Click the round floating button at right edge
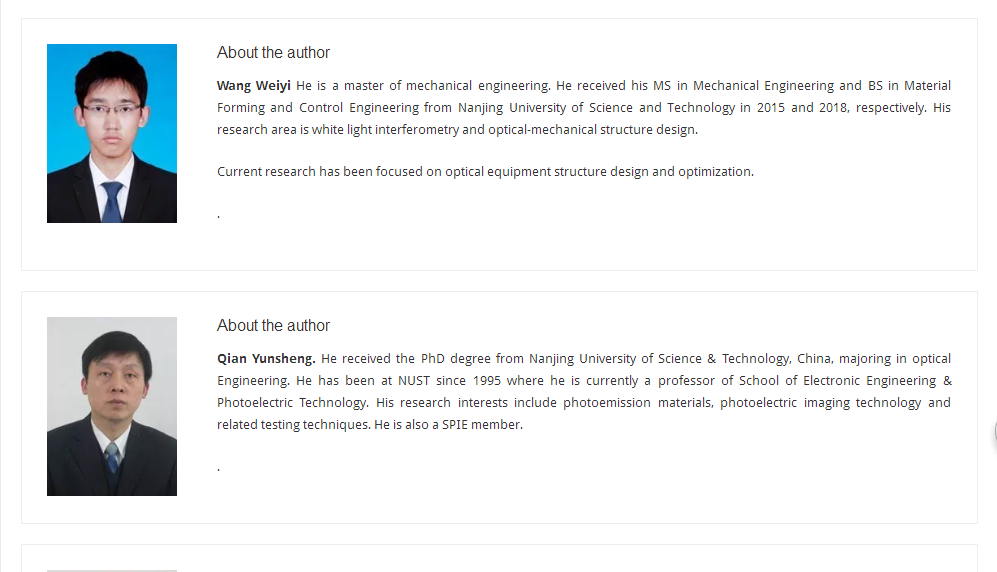997x572 pixels. (995, 432)
